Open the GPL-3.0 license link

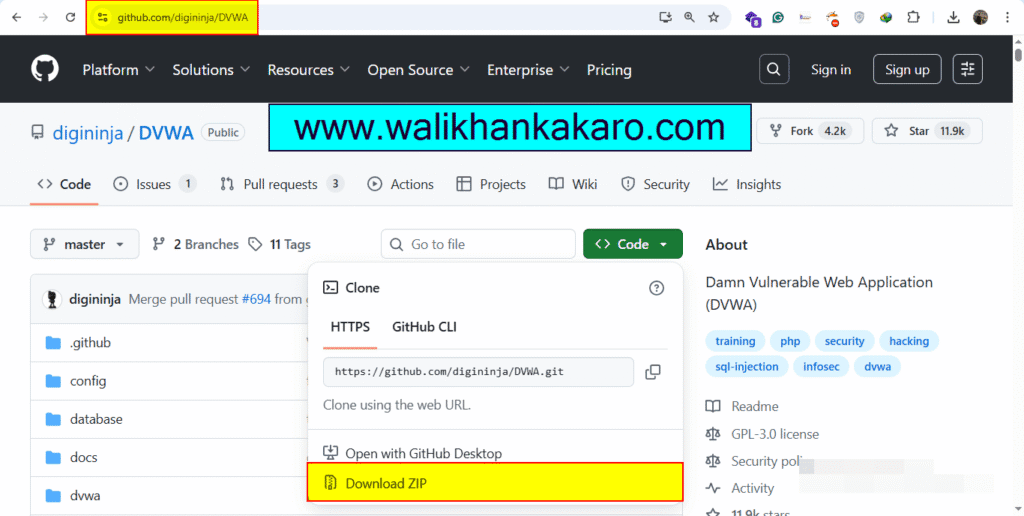point(775,434)
